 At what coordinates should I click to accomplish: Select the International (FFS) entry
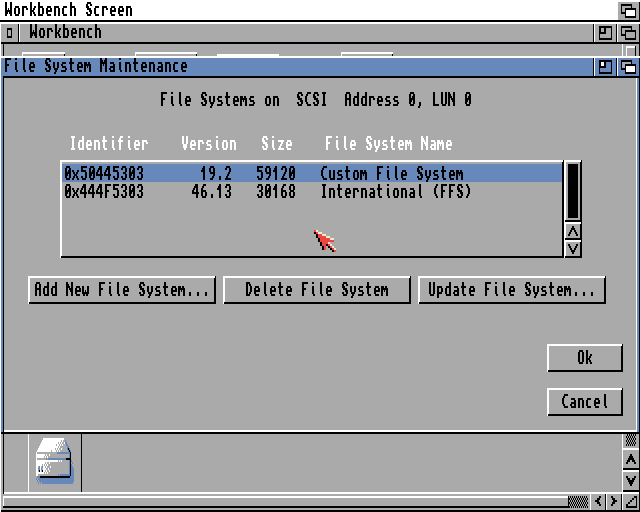(x=310, y=191)
